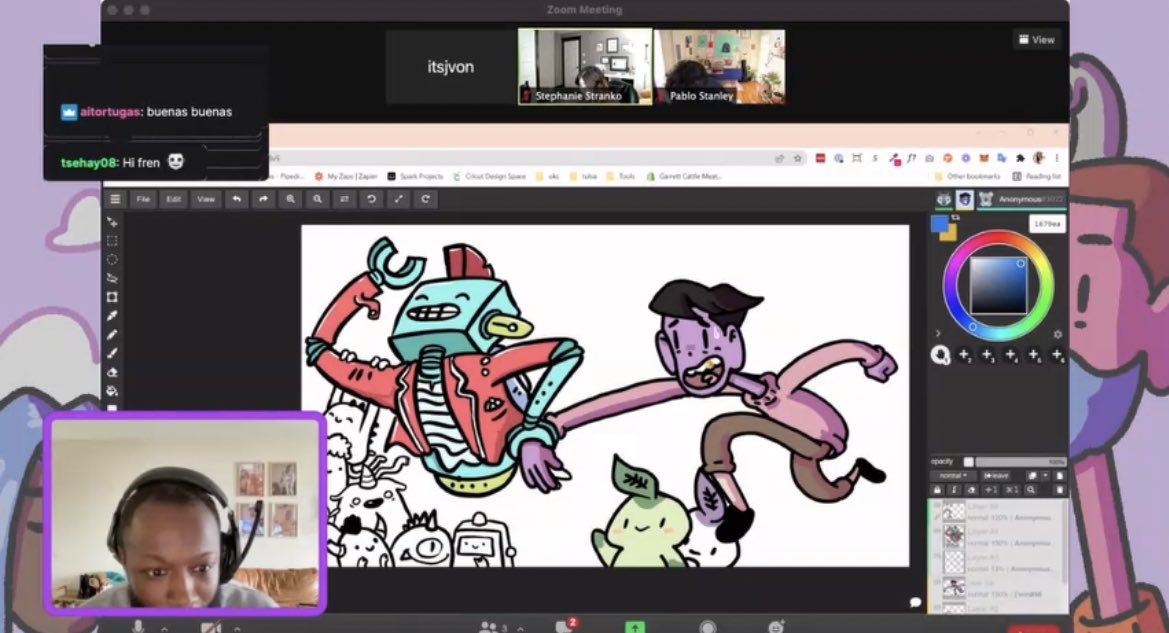Select the transform tool with square handles

click(113, 297)
